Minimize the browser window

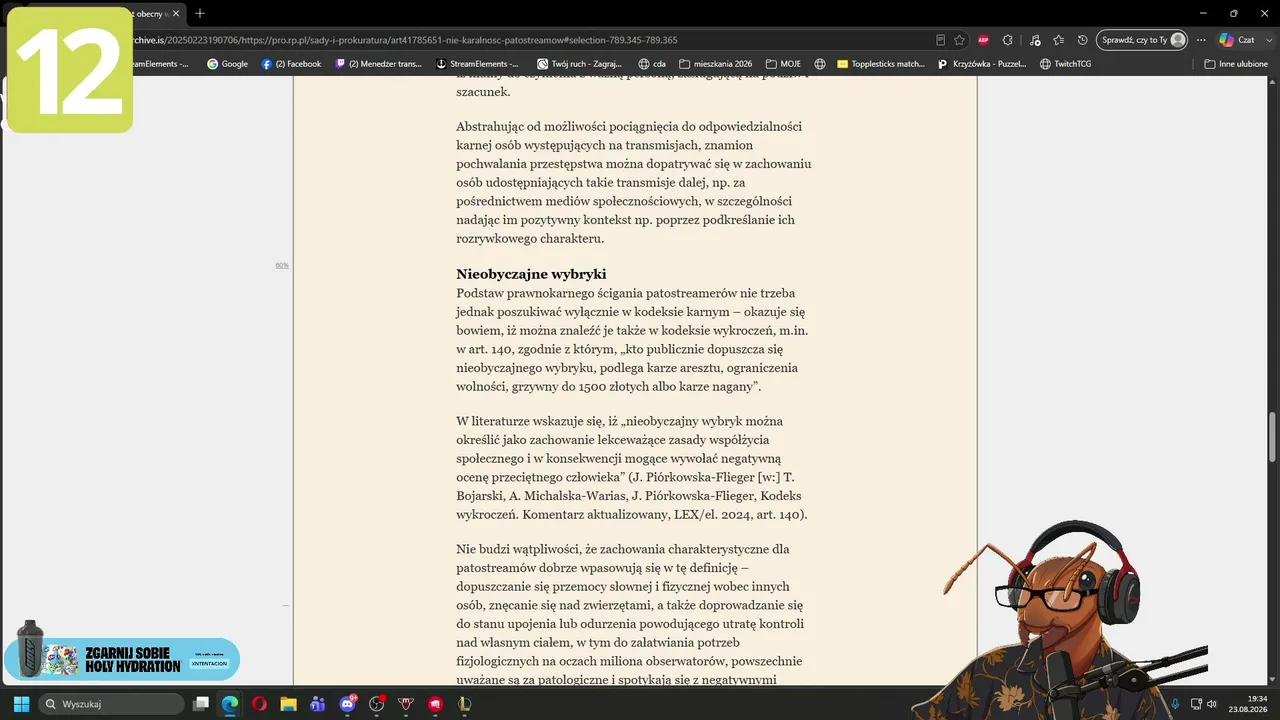point(1202,13)
